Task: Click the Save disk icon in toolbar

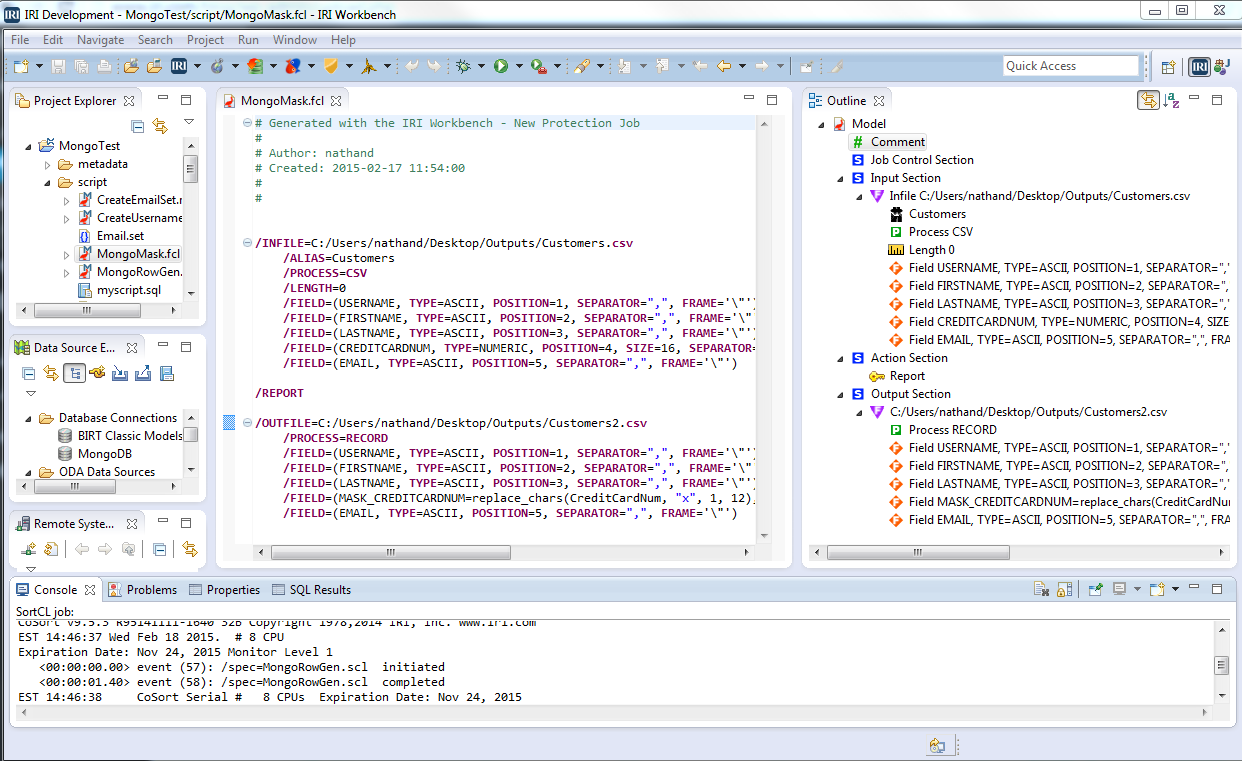Action: pyautogui.click(x=58, y=66)
